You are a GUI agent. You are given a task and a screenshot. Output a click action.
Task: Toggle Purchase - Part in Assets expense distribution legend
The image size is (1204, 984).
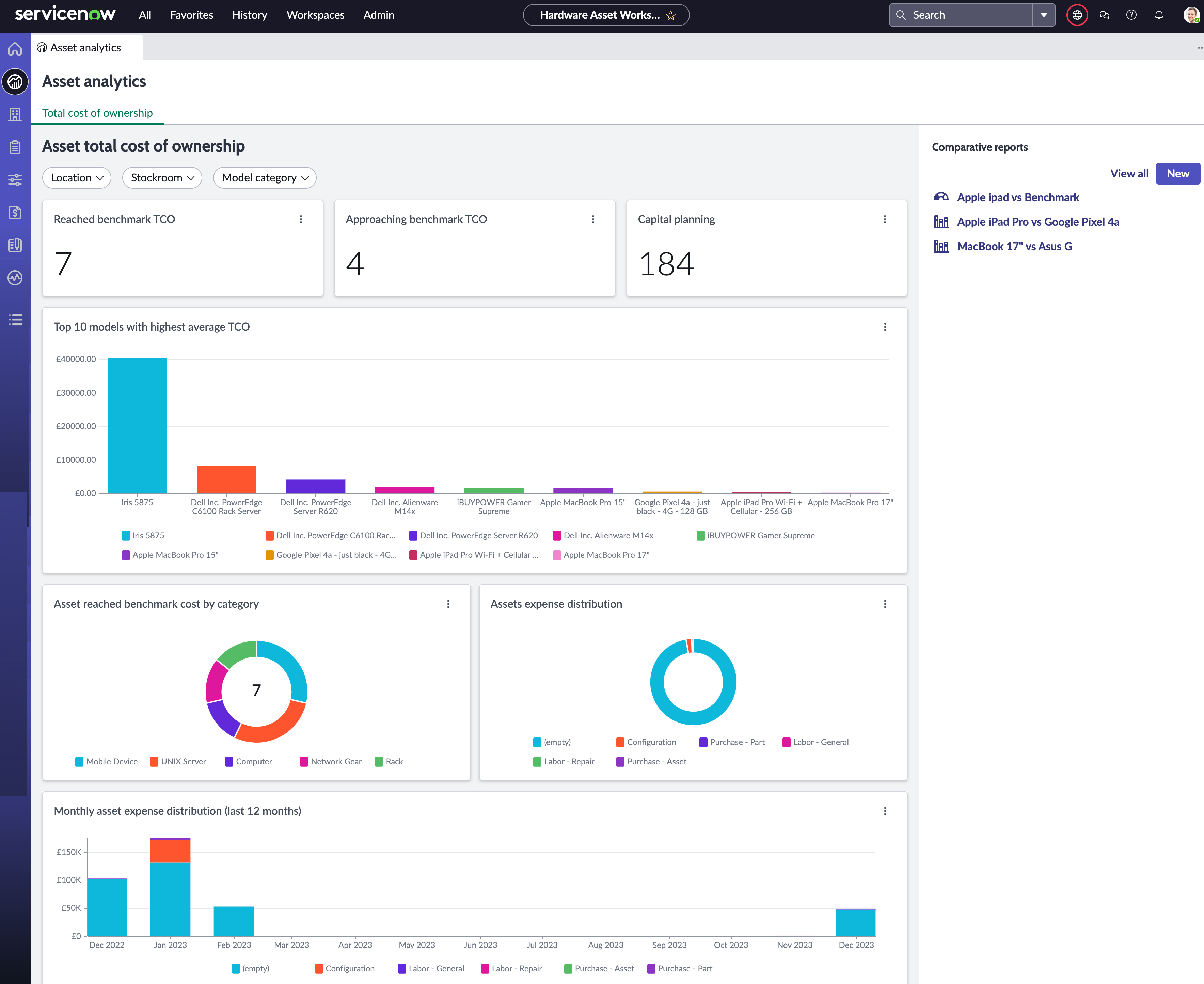click(732, 743)
